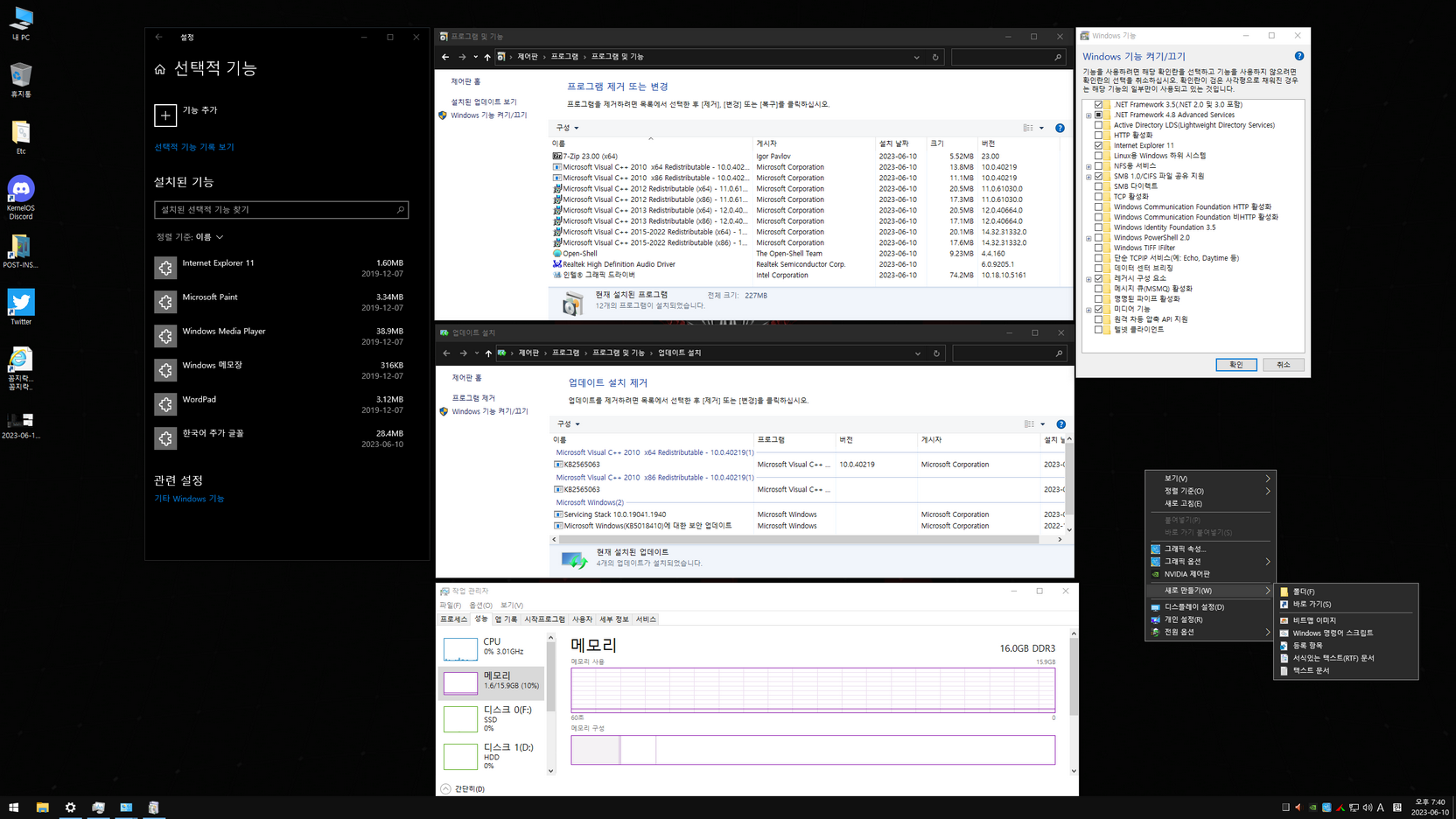
Task: Go back using Settings back arrow
Action: click(x=158, y=37)
